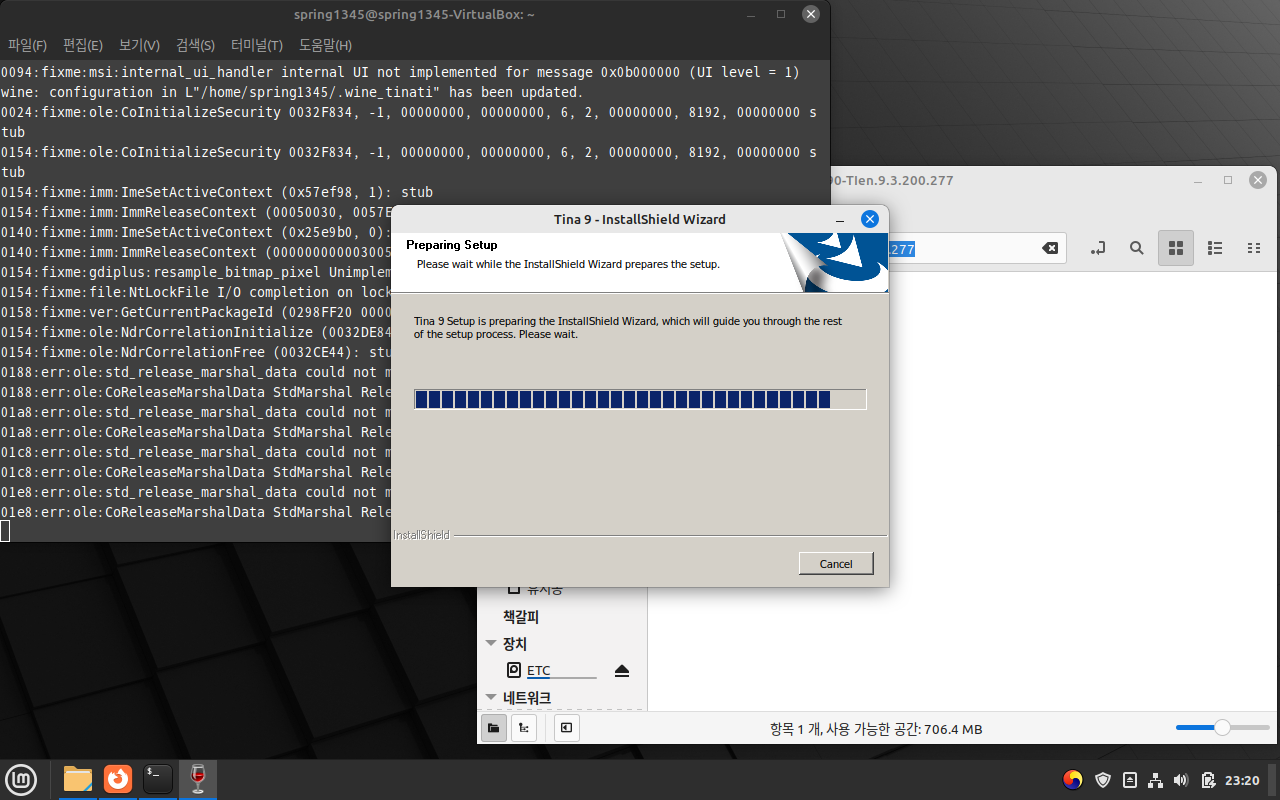
Task: Open the removable drives tray icon
Action: 1129,780
